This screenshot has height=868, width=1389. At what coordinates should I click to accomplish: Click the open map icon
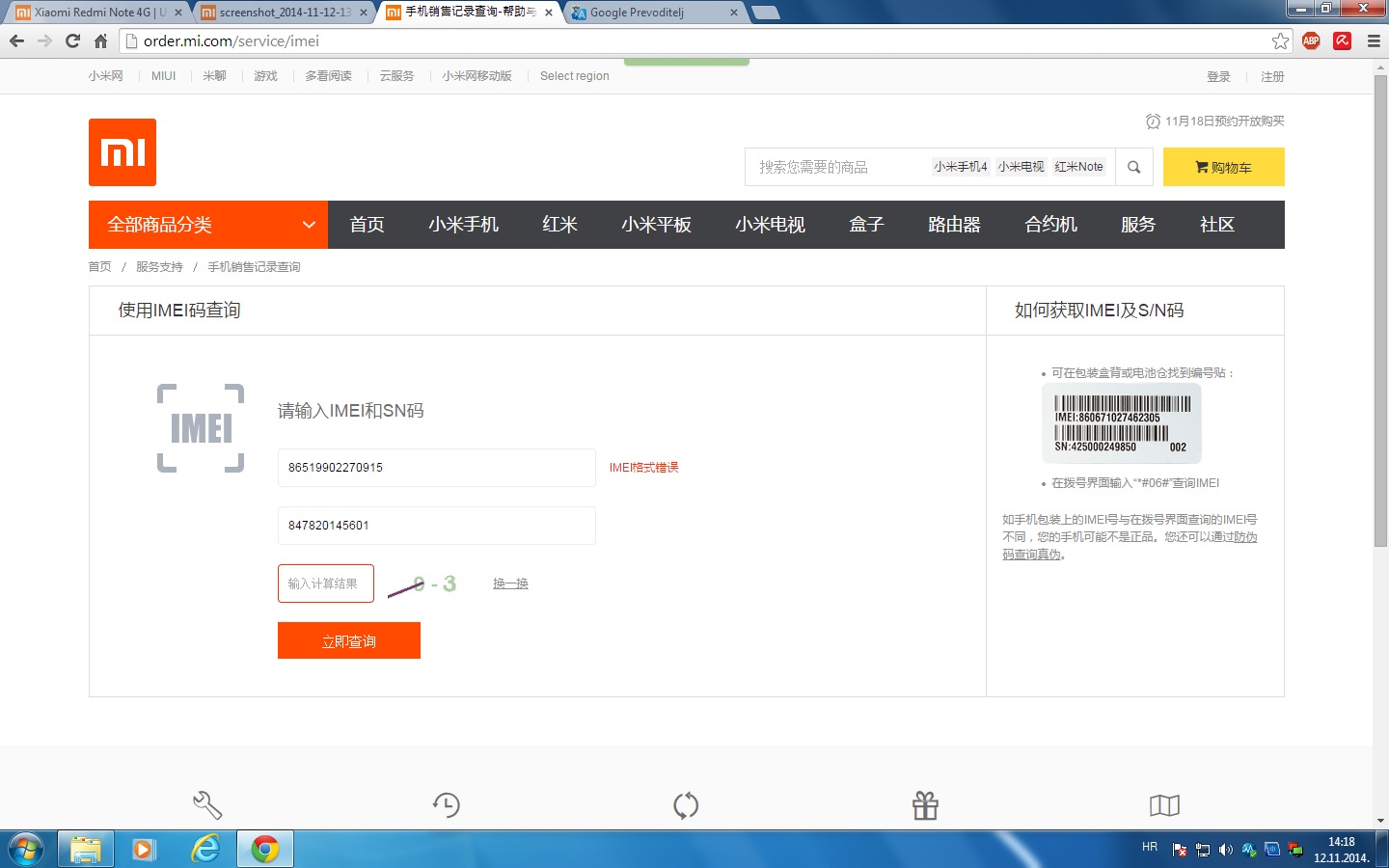tap(1164, 805)
